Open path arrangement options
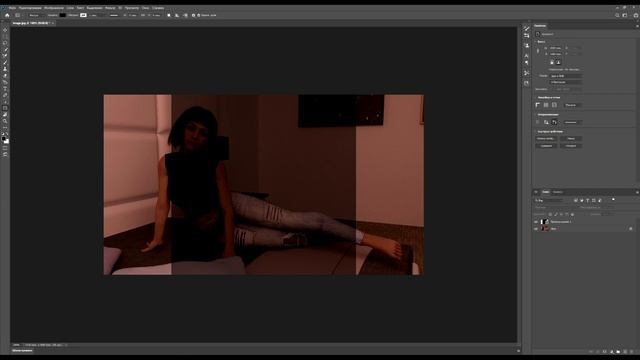The image size is (640, 360). [186, 15]
